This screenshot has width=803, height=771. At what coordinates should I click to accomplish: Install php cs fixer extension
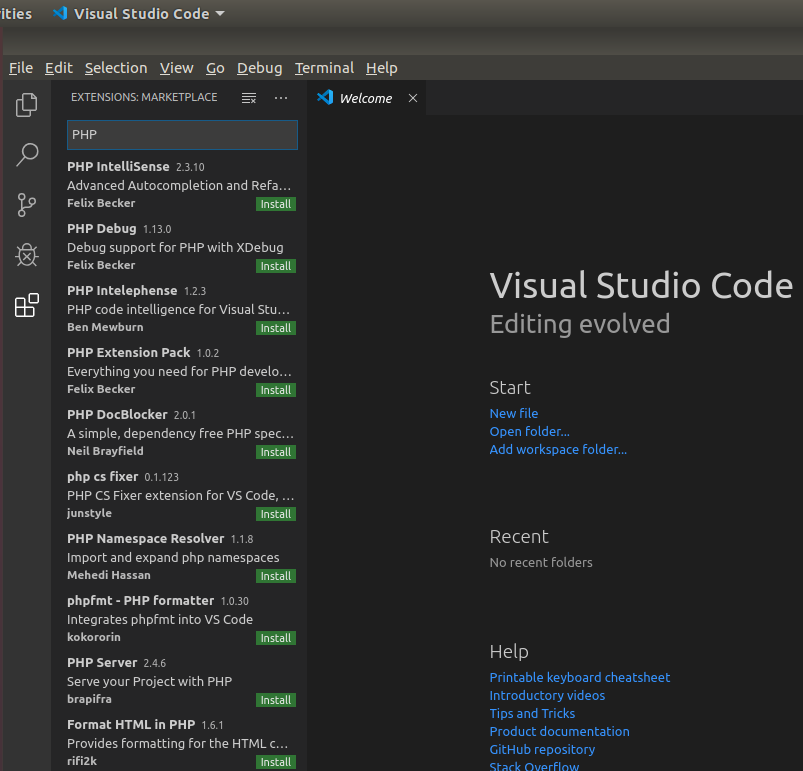pos(276,513)
